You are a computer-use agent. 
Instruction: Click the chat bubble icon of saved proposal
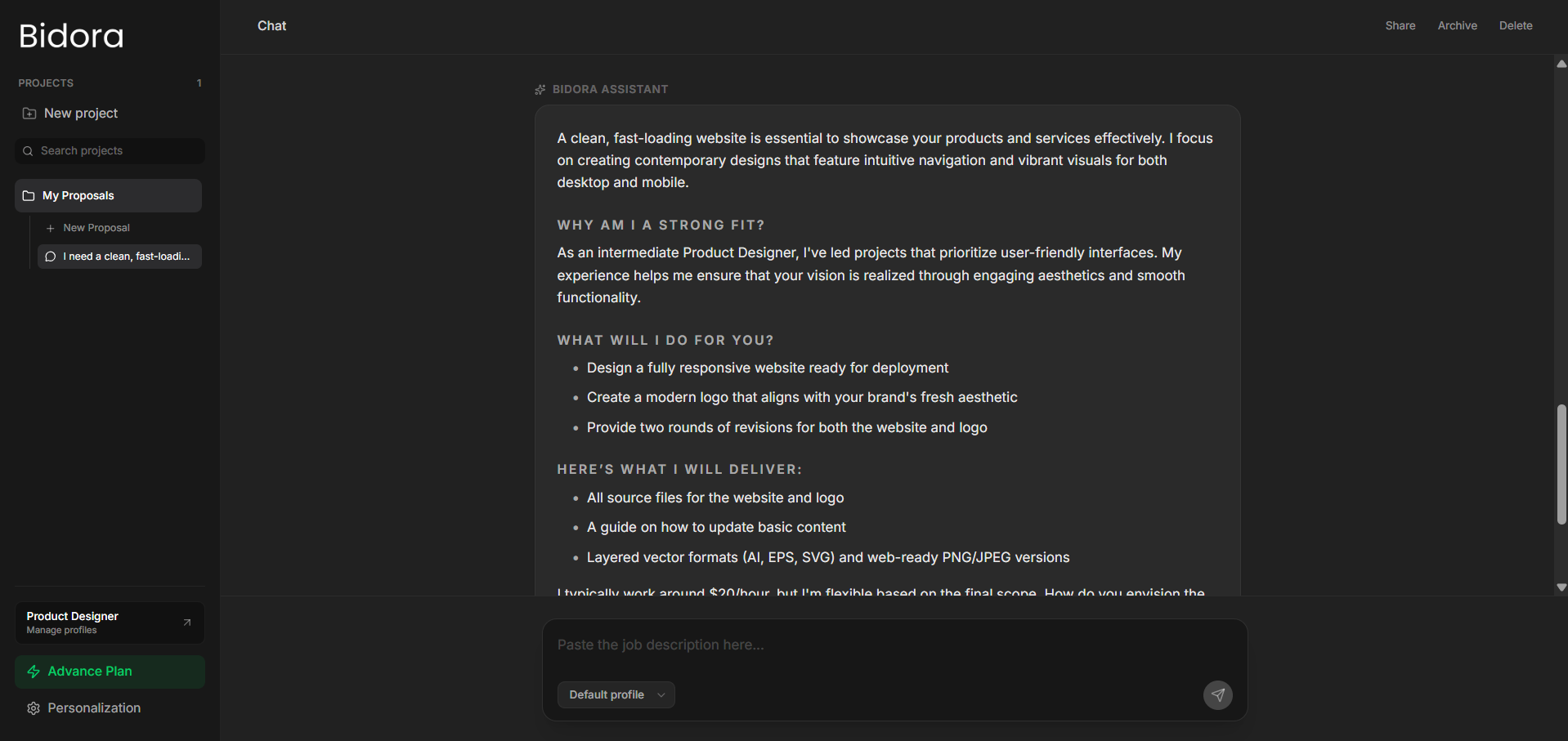51,257
